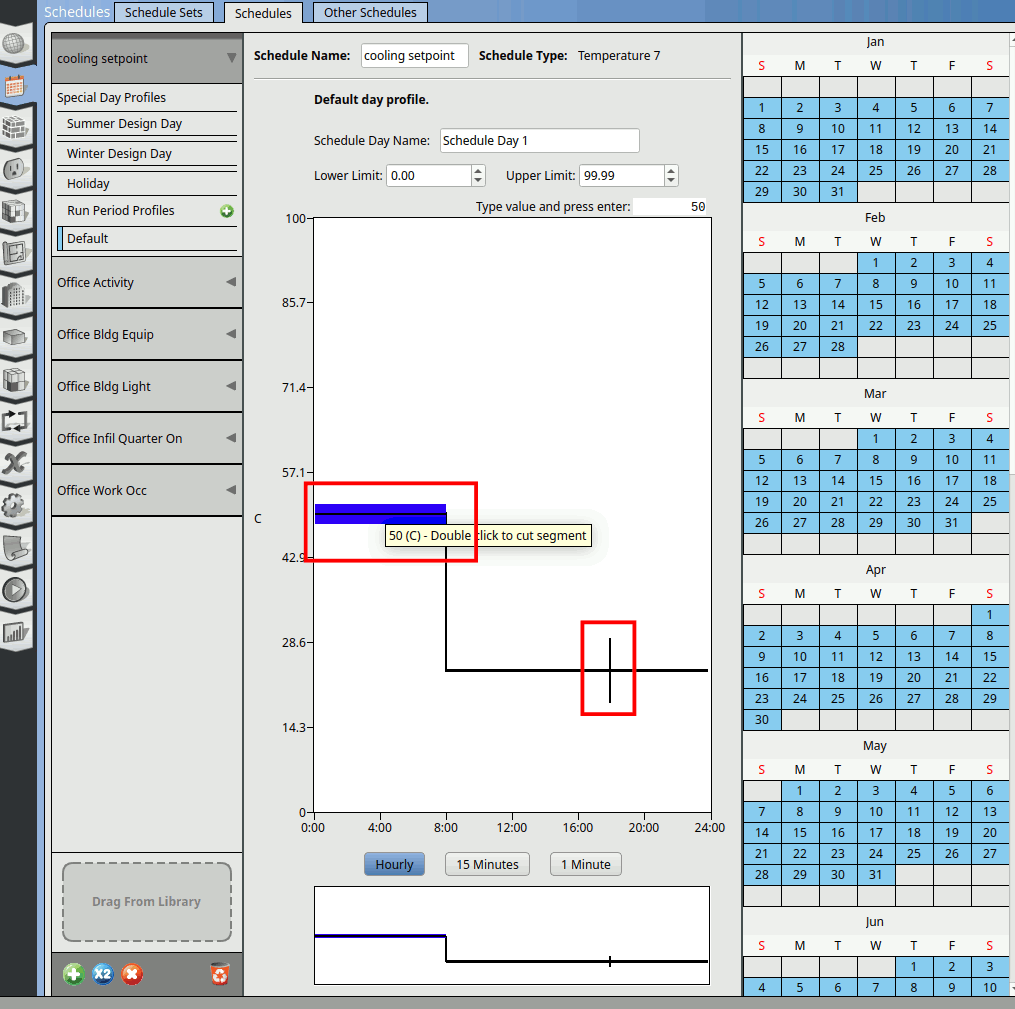The image size is (1015, 1009).
Task: Click the Schedule Day Name input field
Action: (539, 141)
